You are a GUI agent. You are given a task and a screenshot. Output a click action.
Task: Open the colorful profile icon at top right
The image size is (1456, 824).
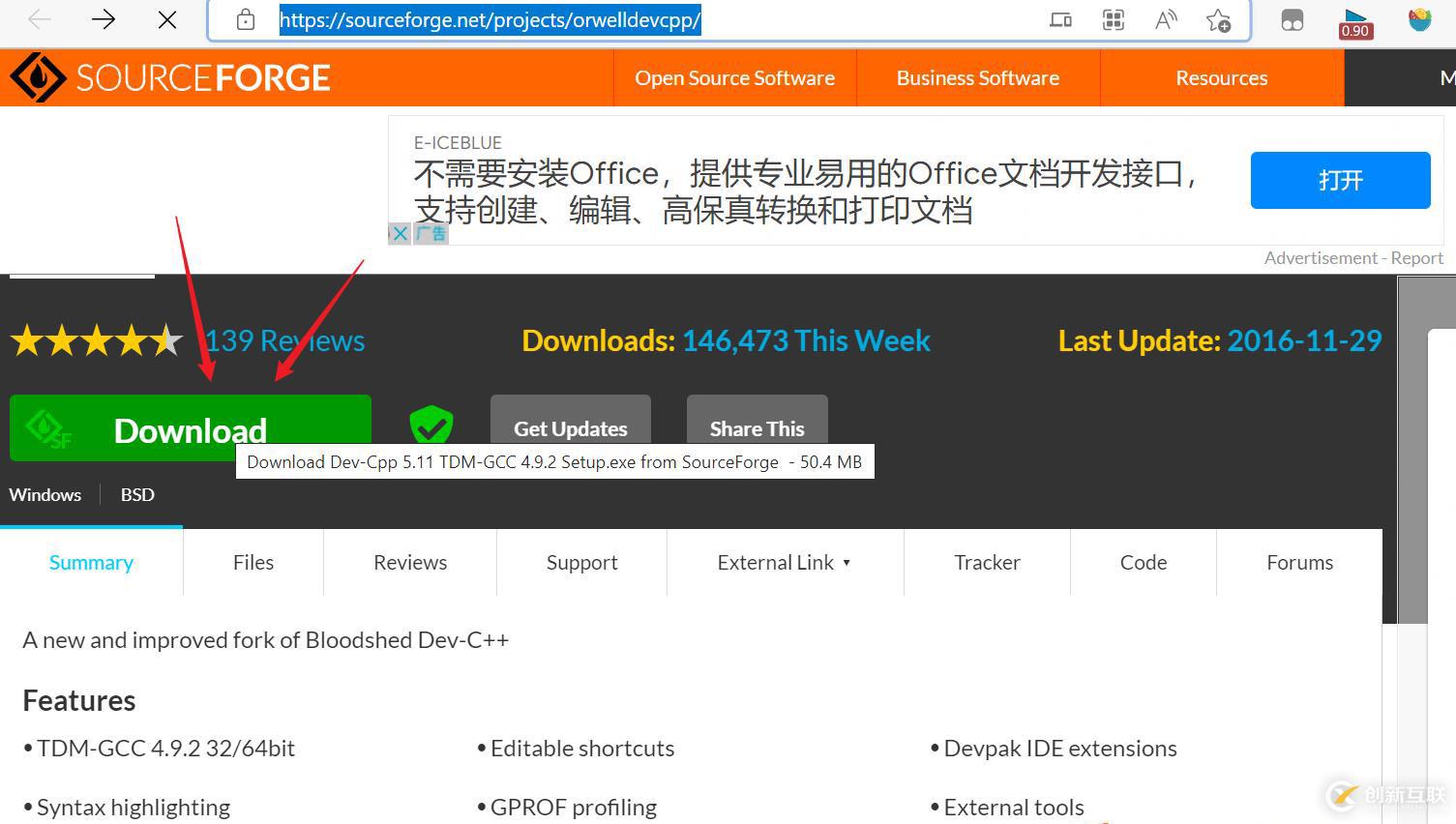[1419, 19]
